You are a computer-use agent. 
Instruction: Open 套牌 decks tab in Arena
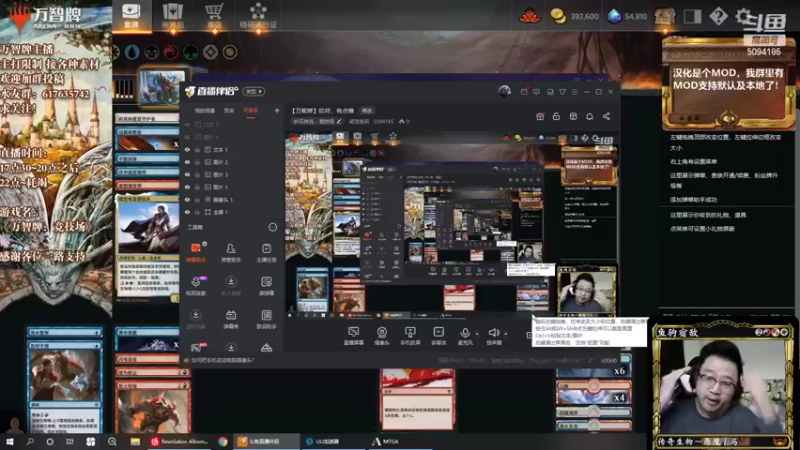pyautogui.click(x=132, y=16)
